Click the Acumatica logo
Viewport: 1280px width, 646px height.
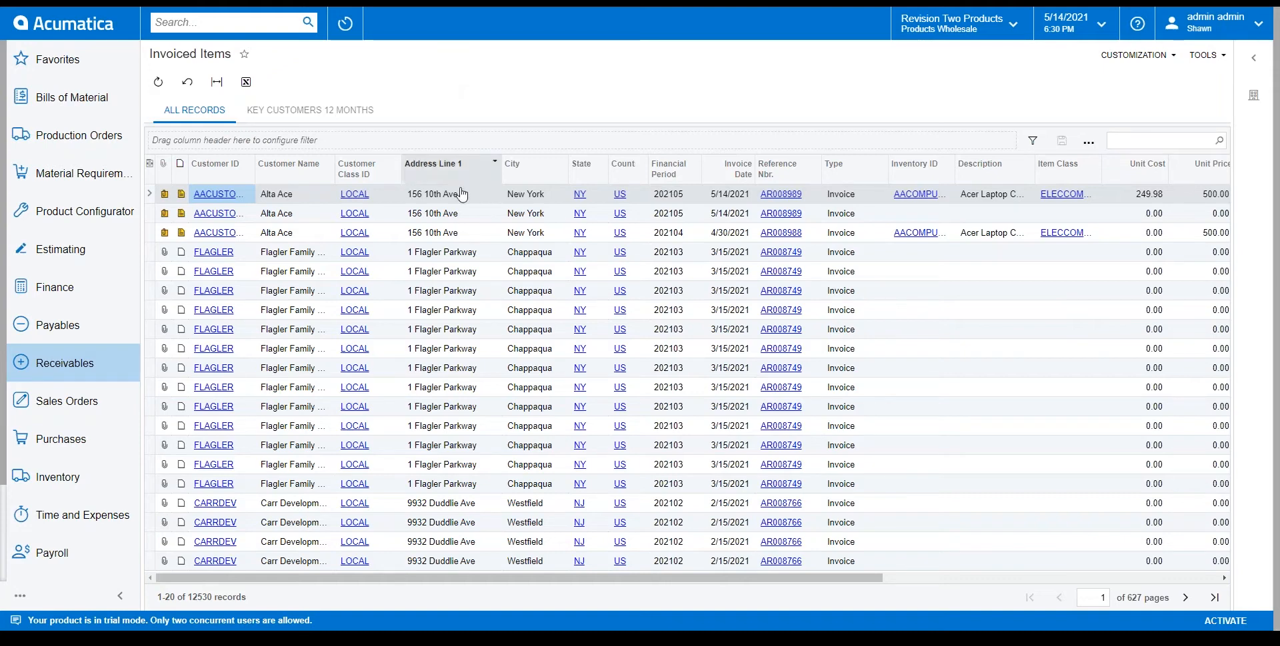click(x=63, y=22)
